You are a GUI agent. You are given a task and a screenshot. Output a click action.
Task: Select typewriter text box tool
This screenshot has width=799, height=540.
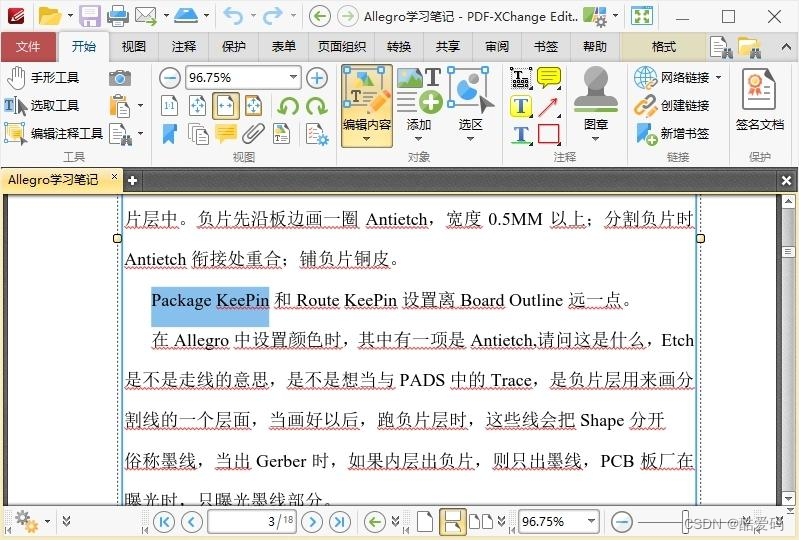point(521,78)
